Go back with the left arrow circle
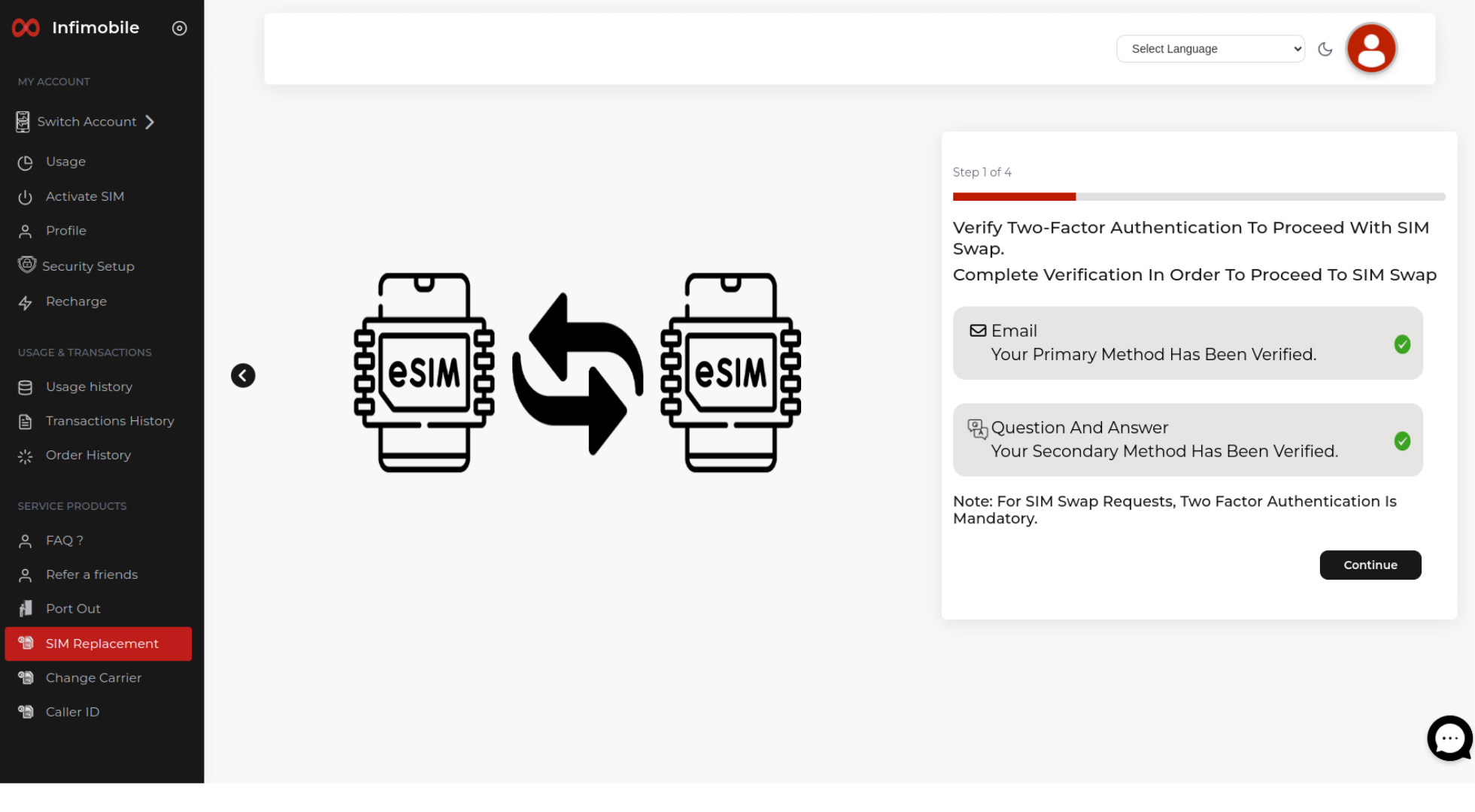 243,375
